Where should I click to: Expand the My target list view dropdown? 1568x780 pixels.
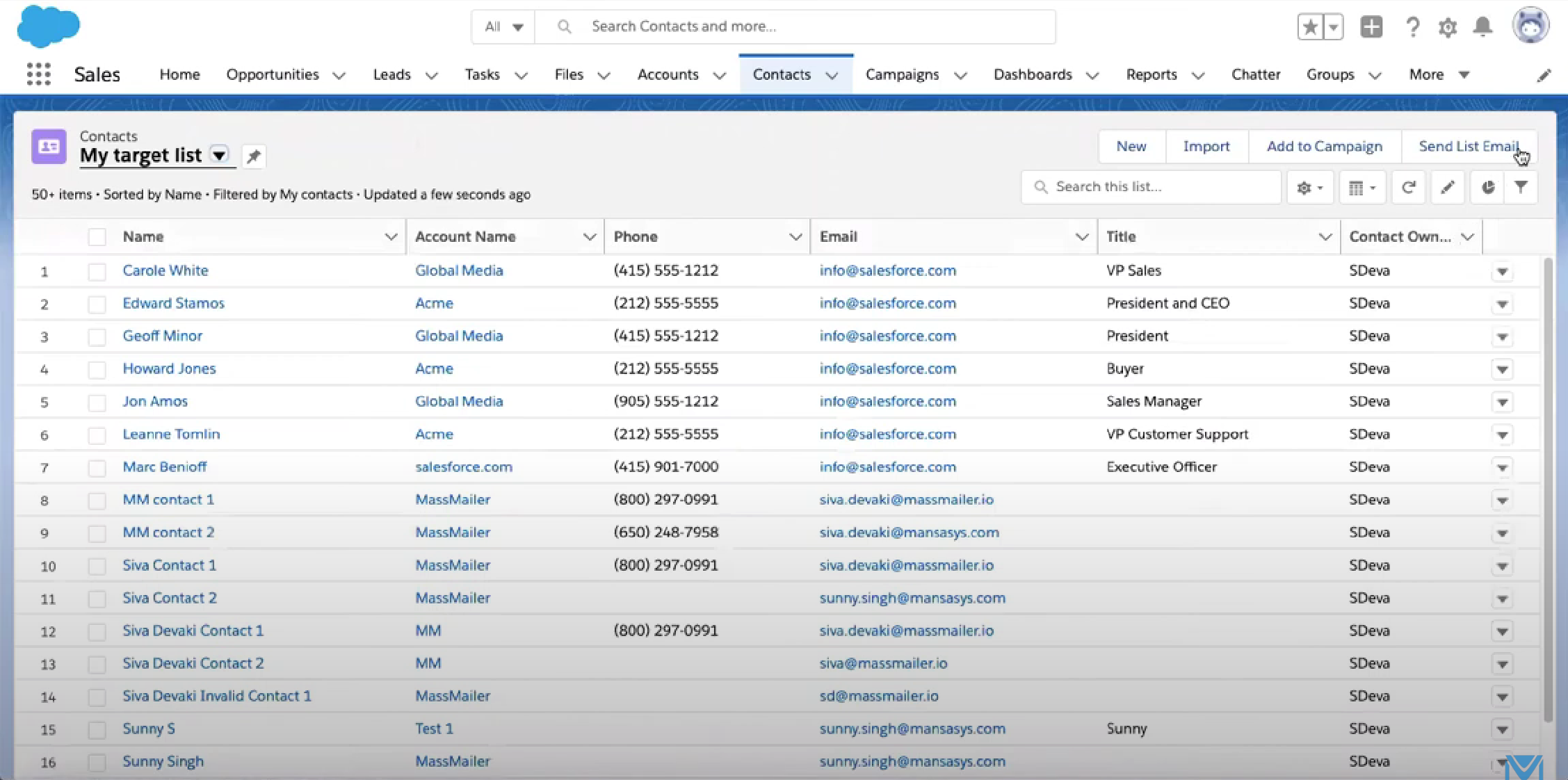(x=219, y=155)
